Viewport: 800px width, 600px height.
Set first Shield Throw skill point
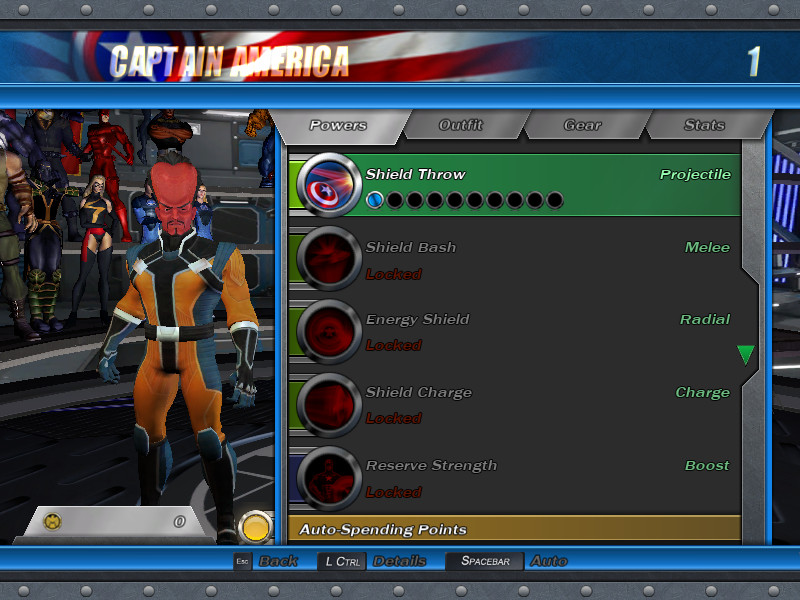pos(375,200)
